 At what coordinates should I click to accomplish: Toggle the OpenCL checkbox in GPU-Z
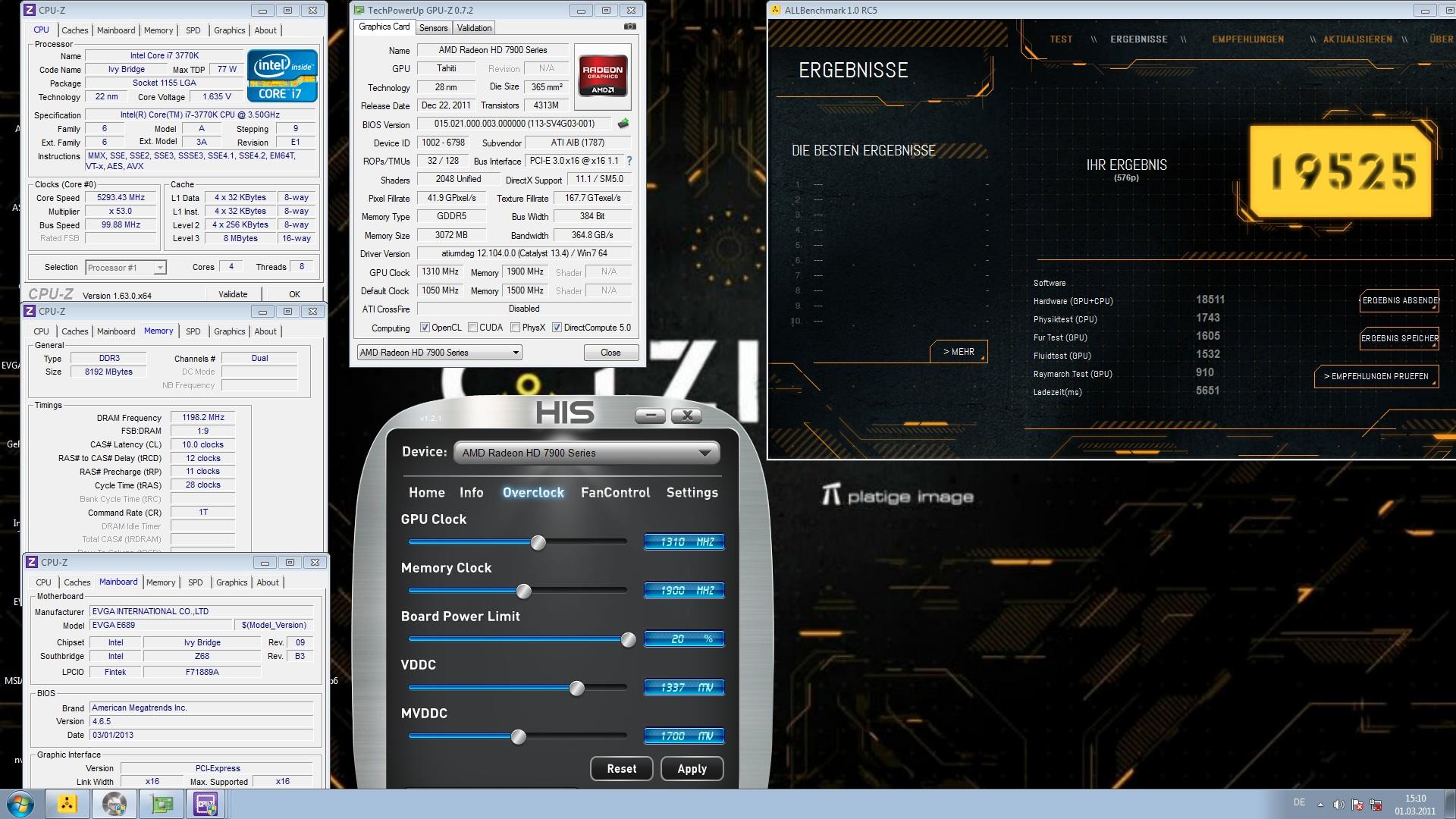pos(425,328)
